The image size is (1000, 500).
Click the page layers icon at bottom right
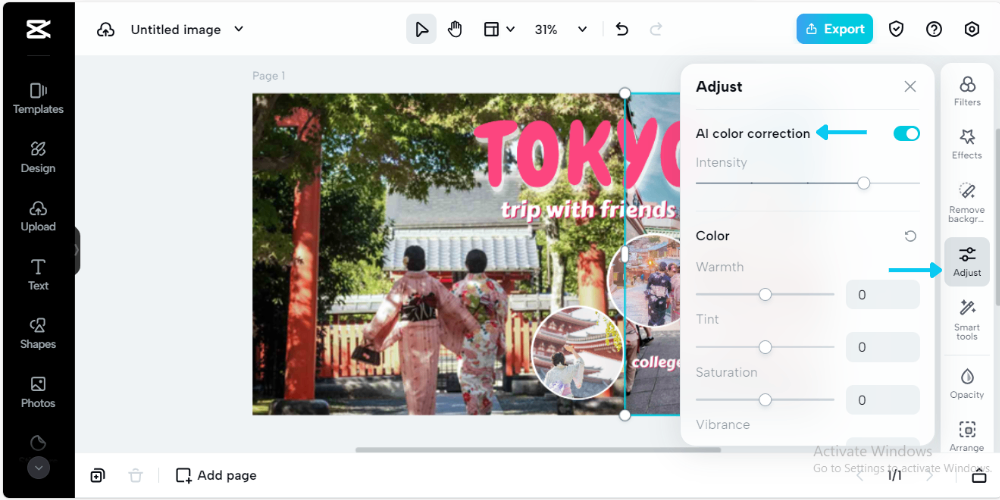point(979,475)
